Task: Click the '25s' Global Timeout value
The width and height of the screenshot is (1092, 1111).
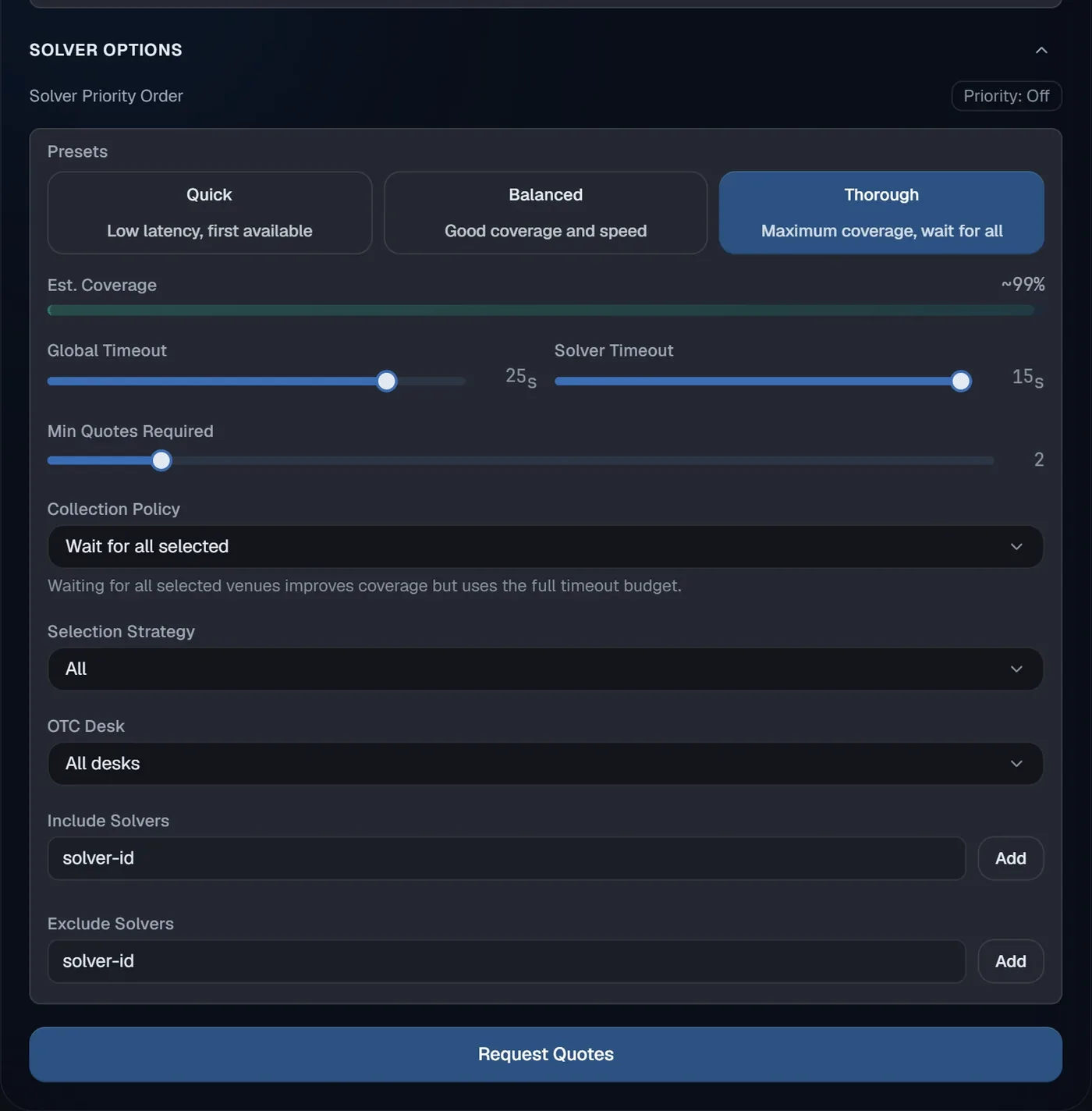Action: pyautogui.click(x=521, y=377)
